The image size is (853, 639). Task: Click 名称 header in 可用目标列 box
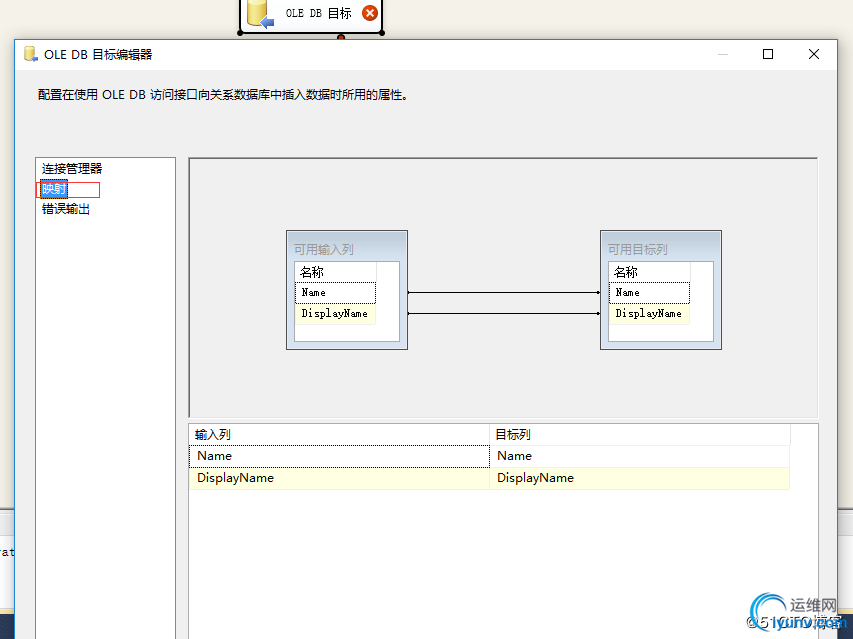648,272
